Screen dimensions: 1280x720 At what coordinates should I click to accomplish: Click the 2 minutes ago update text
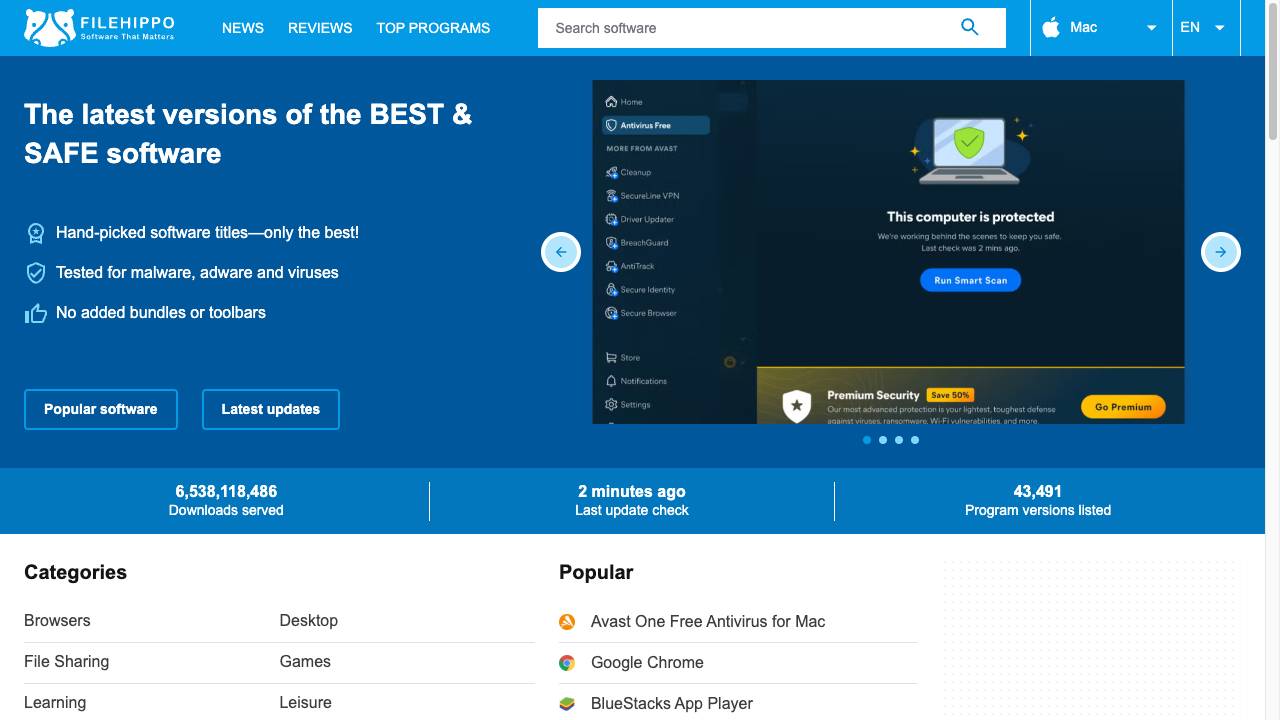(x=632, y=491)
